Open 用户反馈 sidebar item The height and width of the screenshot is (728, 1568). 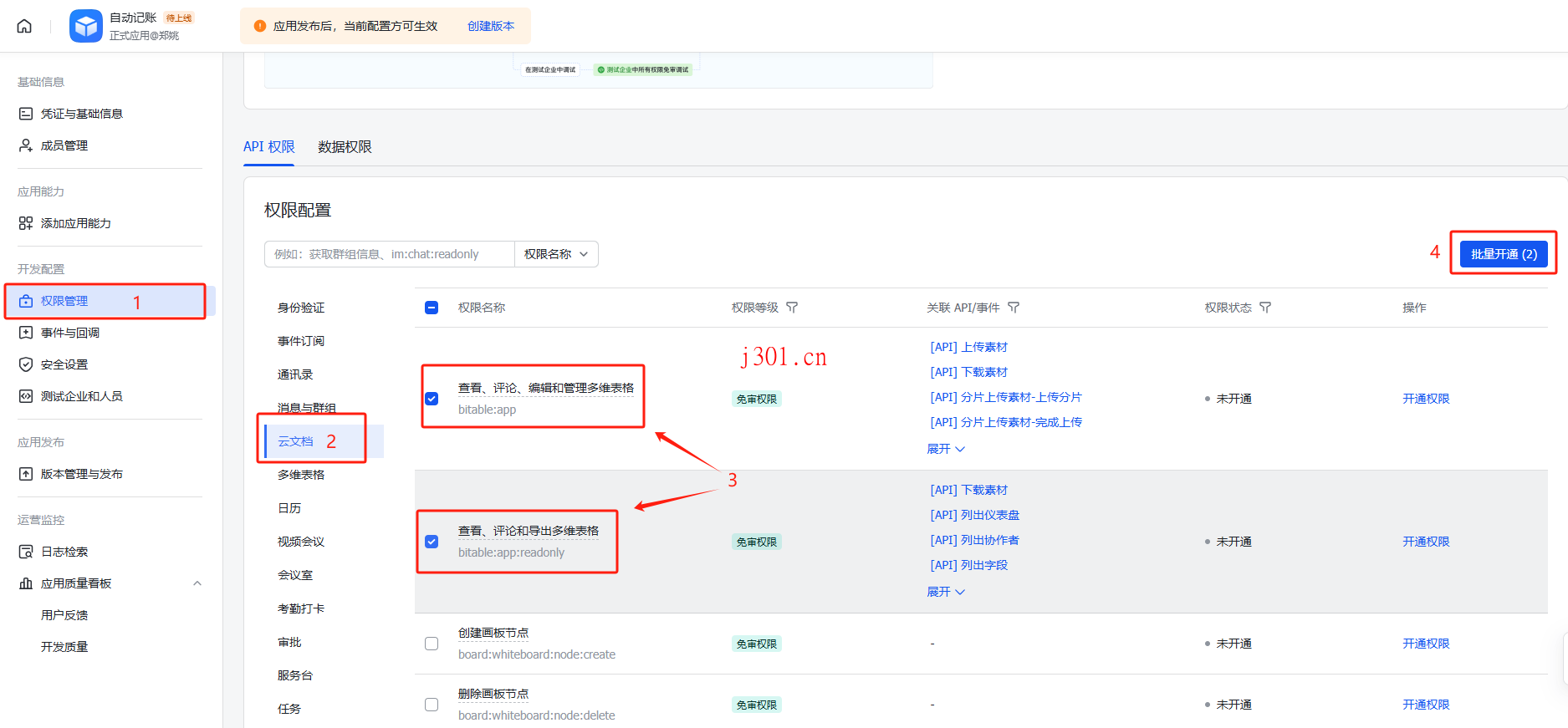(64, 615)
